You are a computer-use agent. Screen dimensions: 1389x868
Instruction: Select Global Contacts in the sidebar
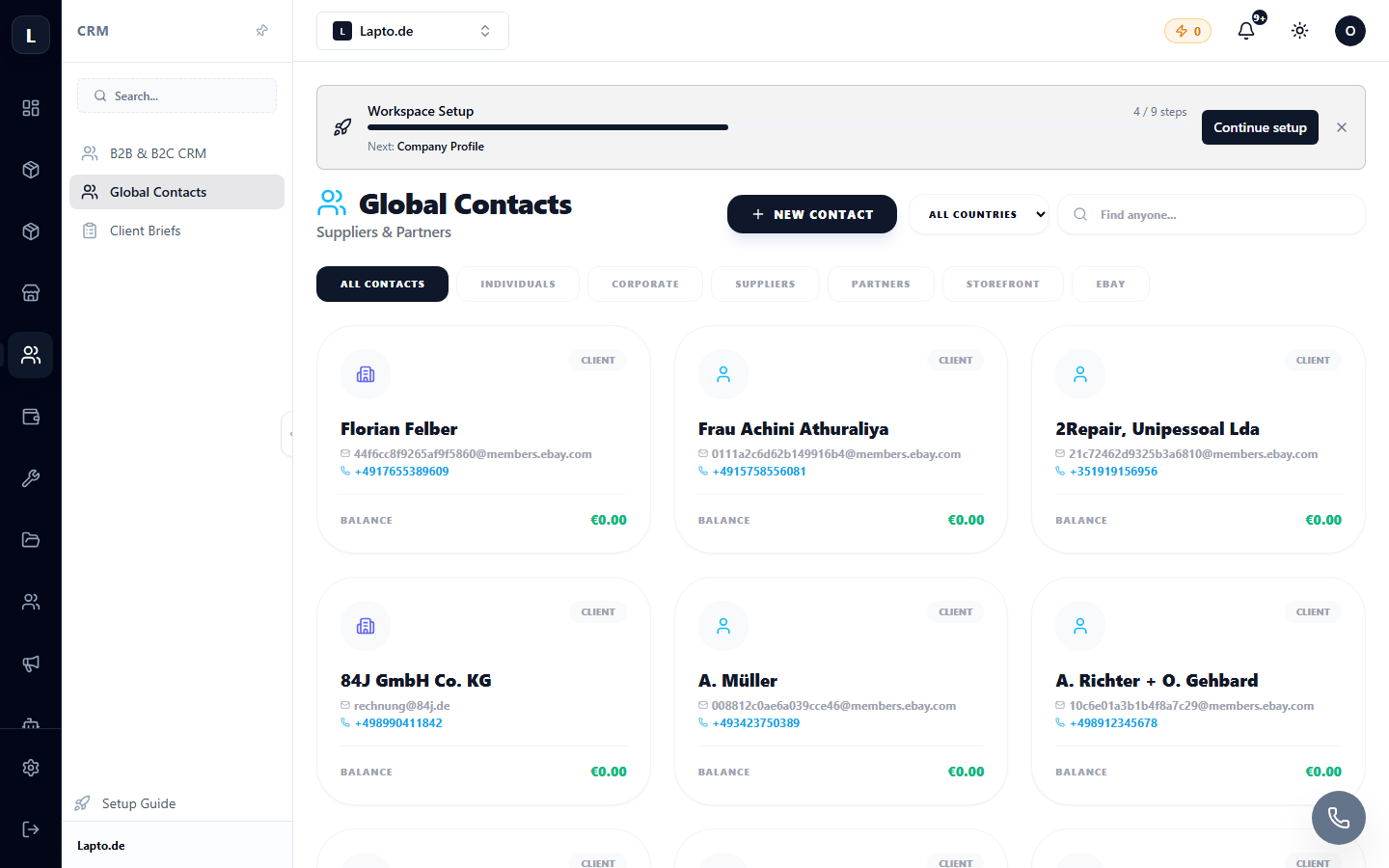point(177,192)
